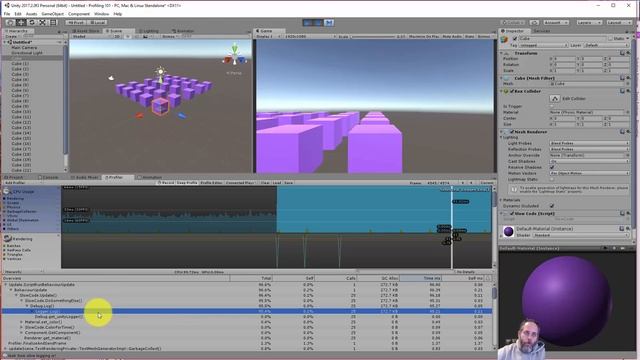640x360 pixels.
Task: Select the Move tool in toolbar
Action: pos(21,22)
